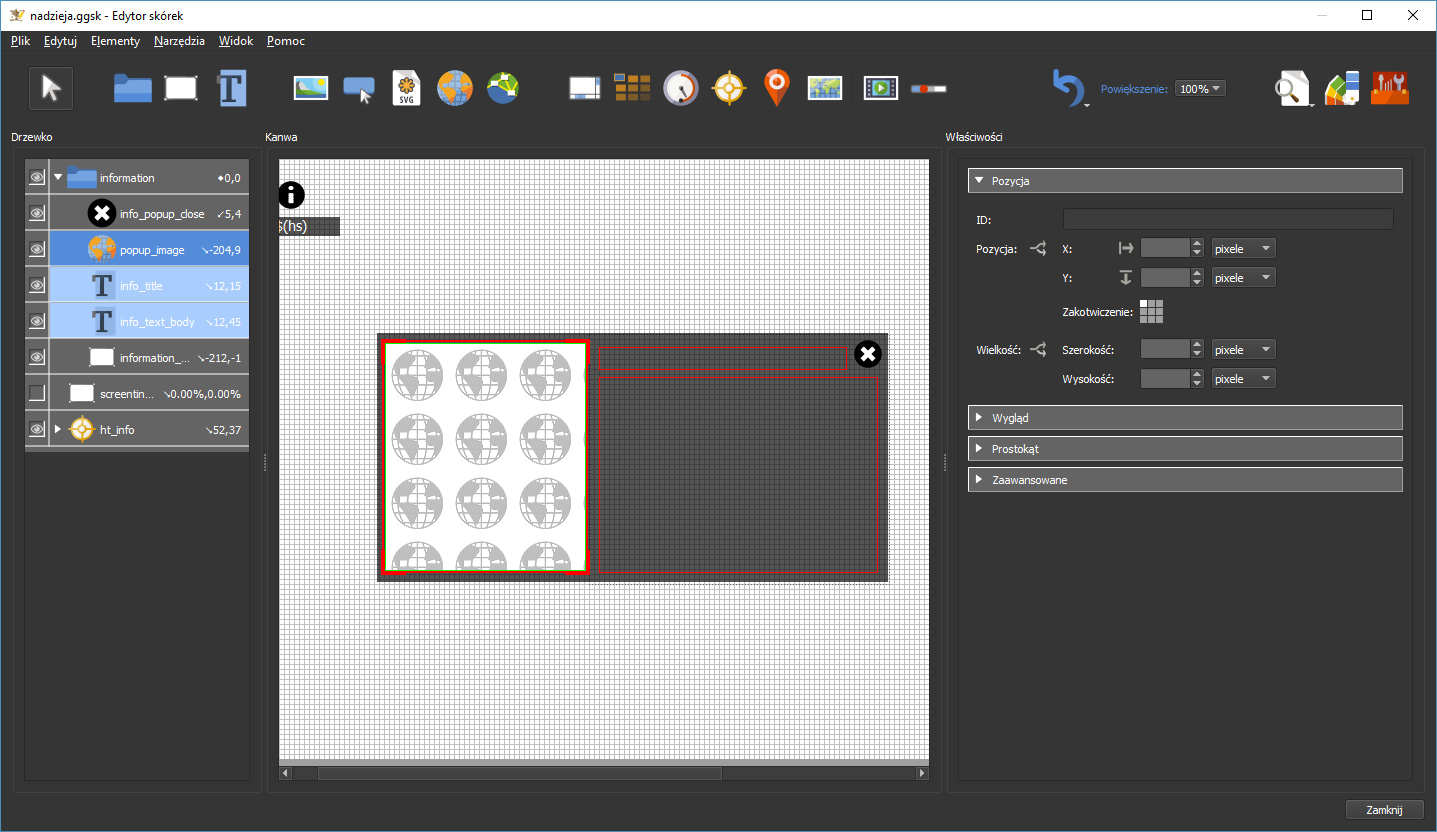The height and width of the screenshot is (832, 1437).
Task: Hide the information container
Action: 37,178
